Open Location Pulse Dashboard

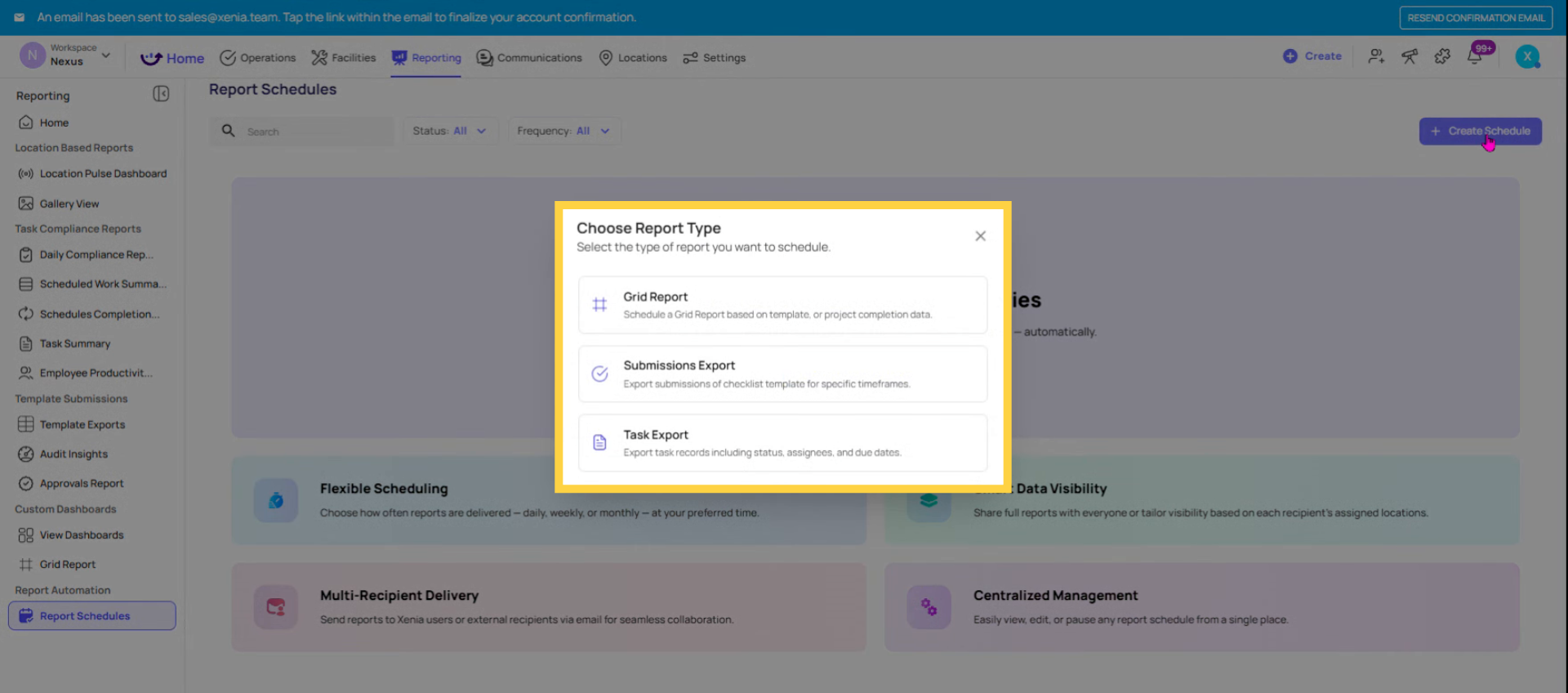tap(91, 173)
